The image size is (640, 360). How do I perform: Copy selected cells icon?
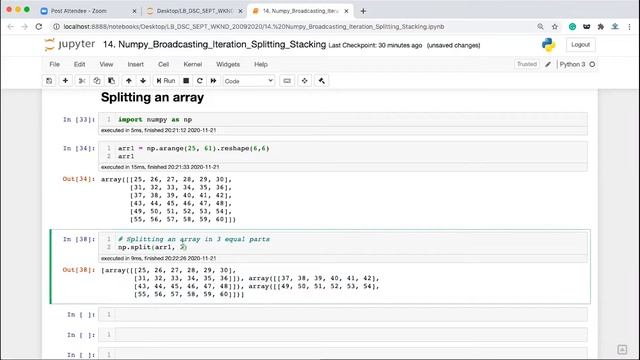pyautogui.click(x=97, y=81)
